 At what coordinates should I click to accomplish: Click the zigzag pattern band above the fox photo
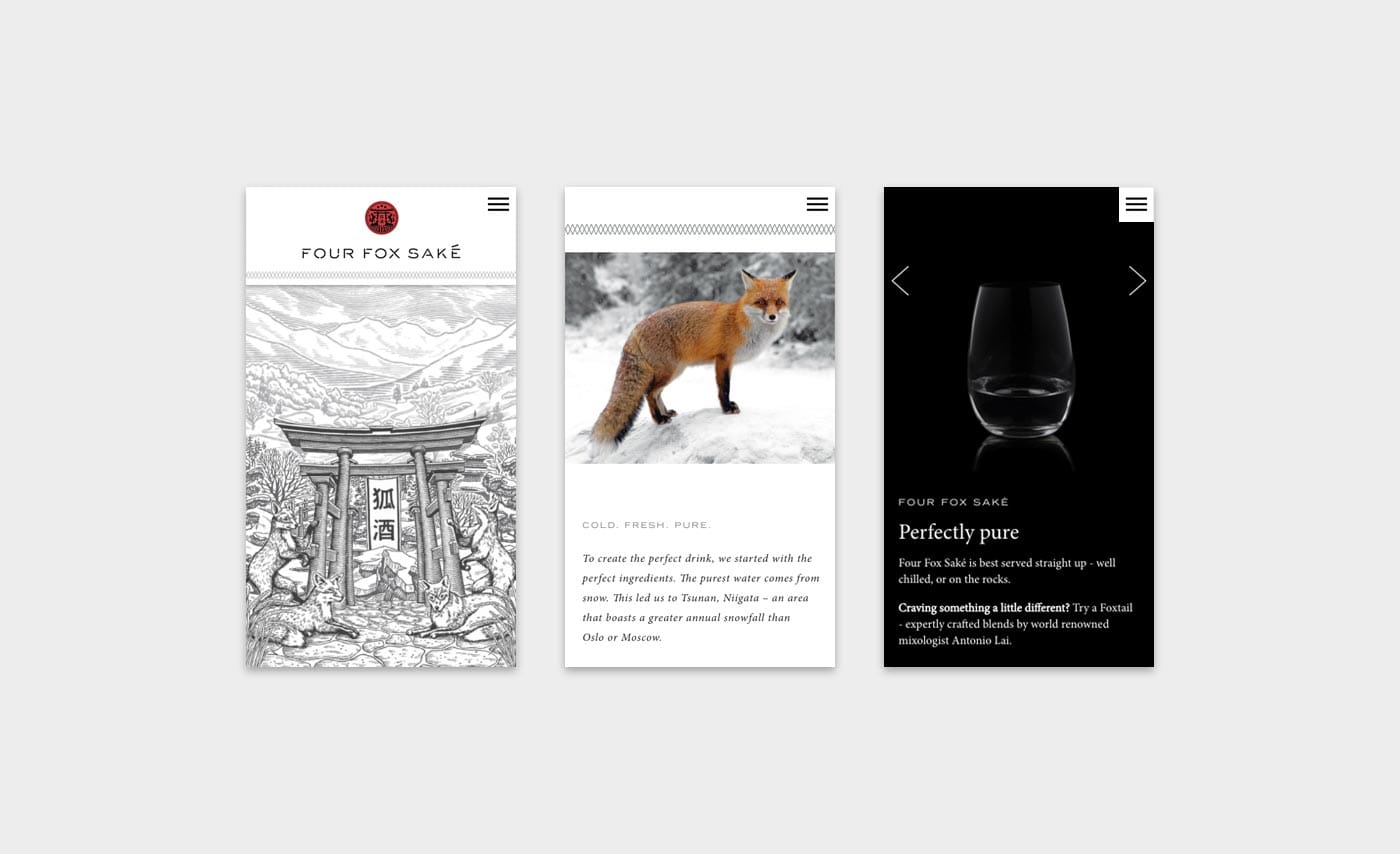(699, 230)
